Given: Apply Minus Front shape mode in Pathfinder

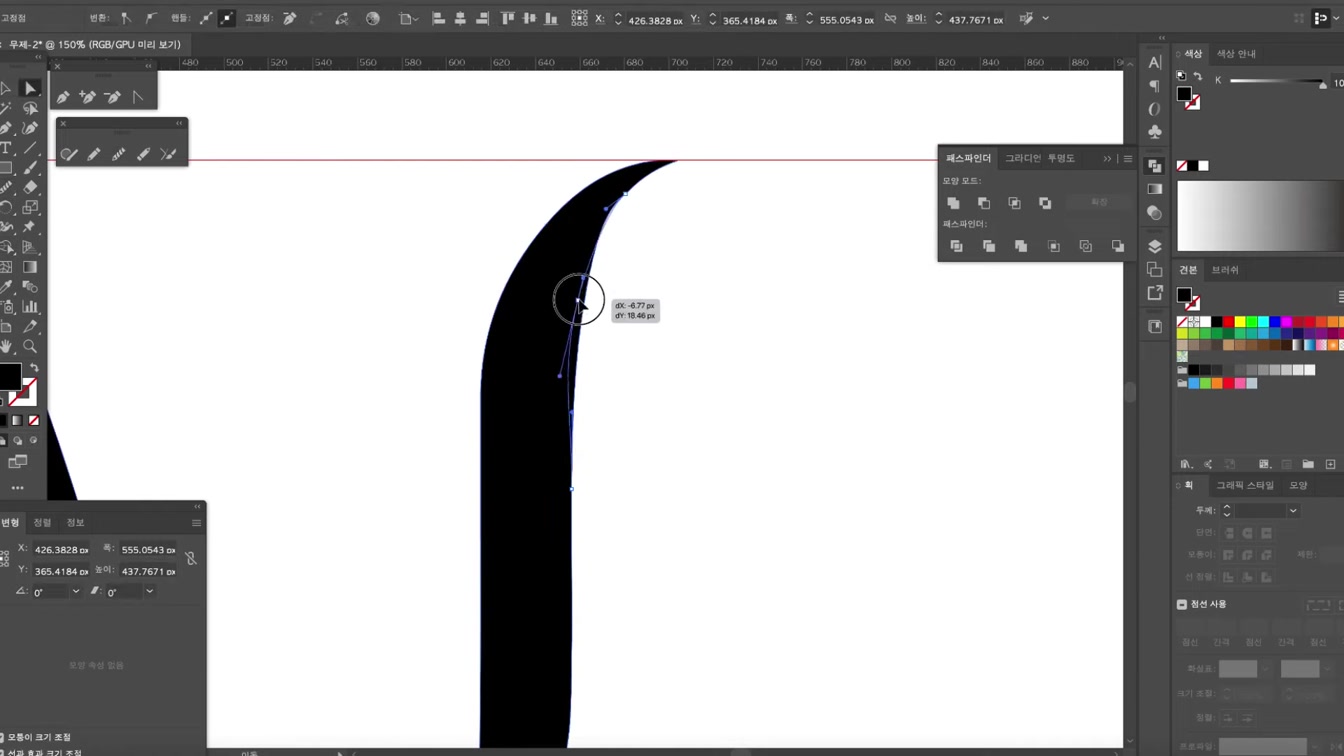Looking at the screenshot, I should pyautogui.click(x=984, y=203).
